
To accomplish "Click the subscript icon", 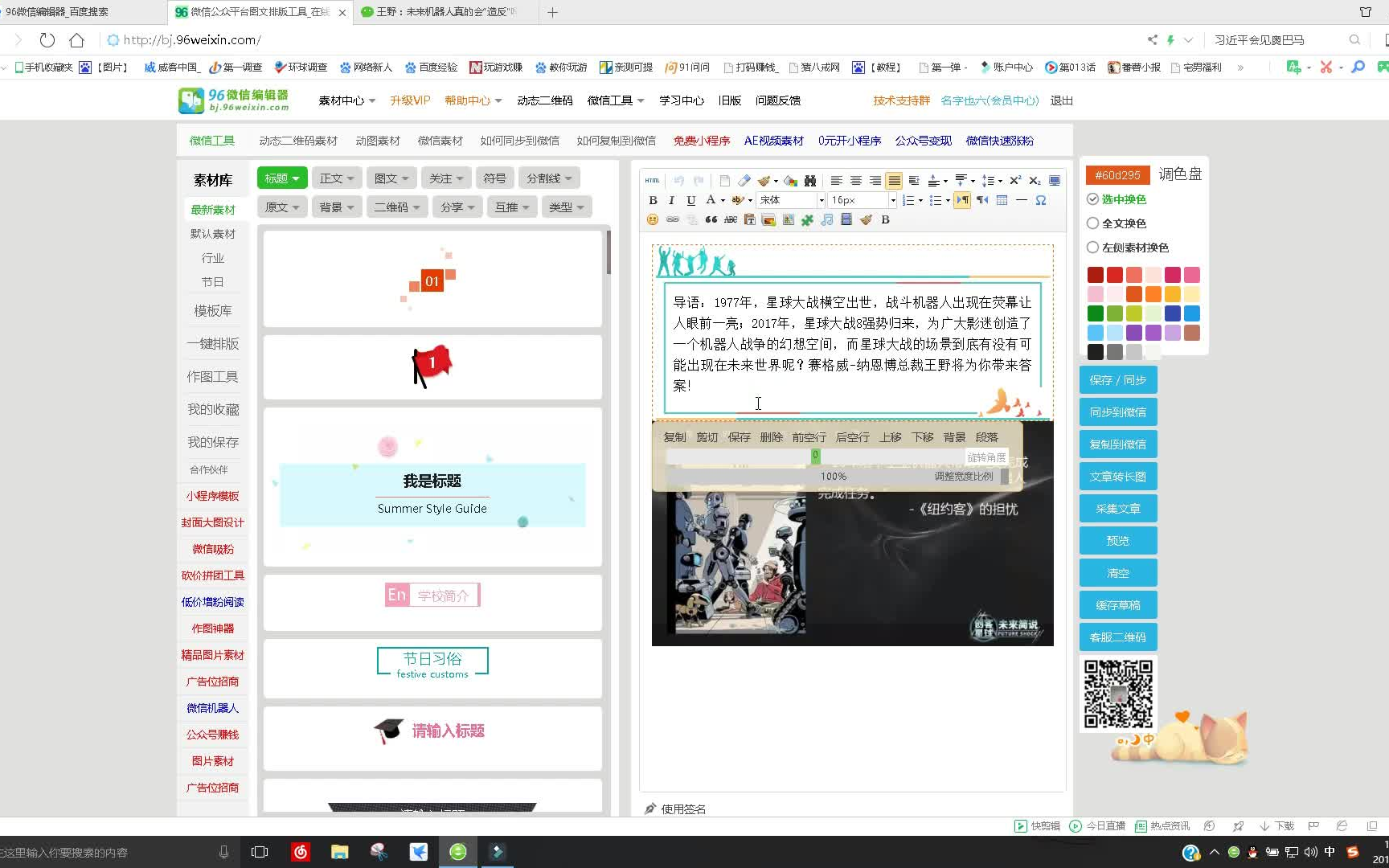I will tap(1035, 181).
